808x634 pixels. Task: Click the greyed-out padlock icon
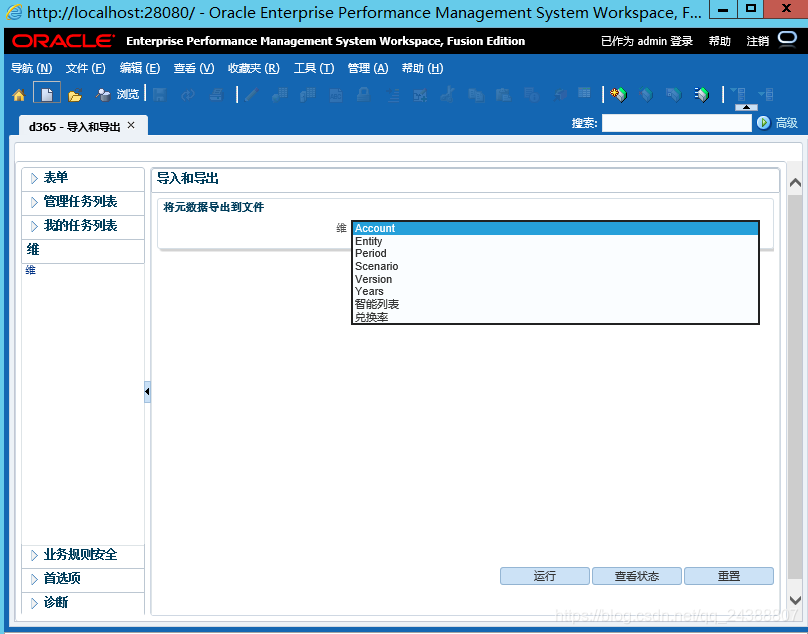point(363,94)
